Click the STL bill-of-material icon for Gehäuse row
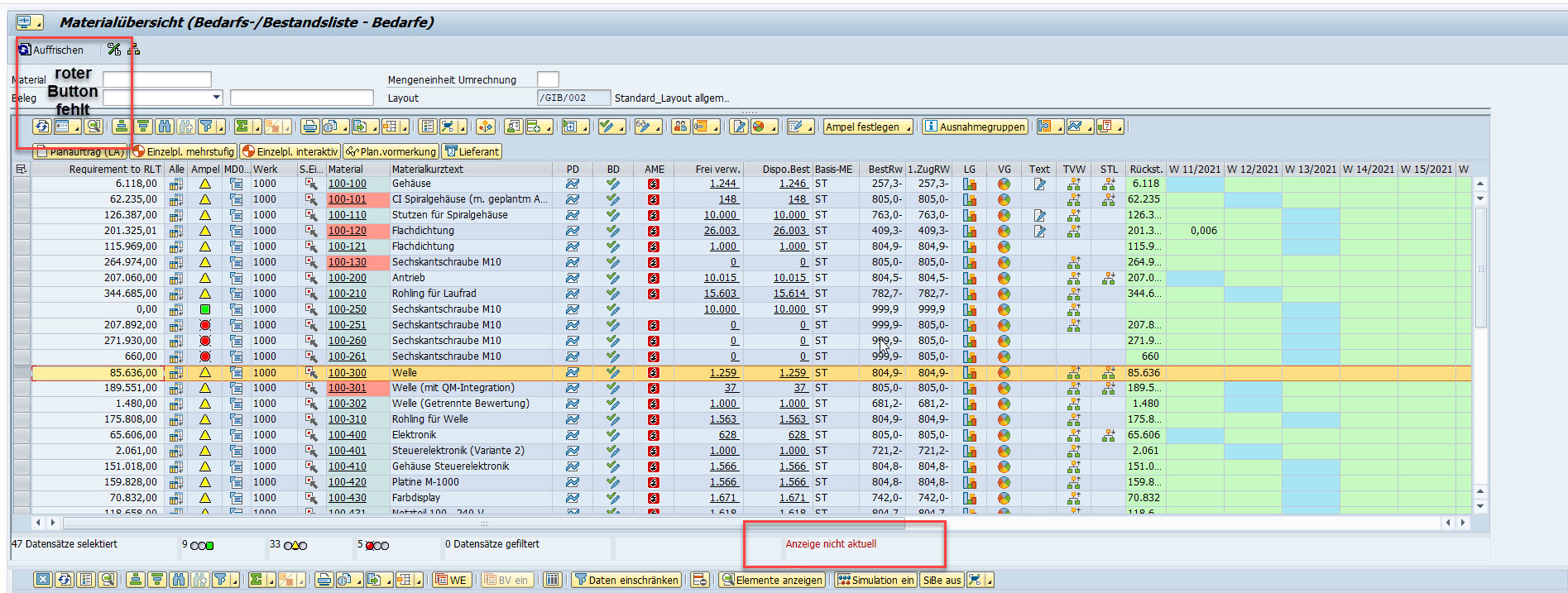1568x593 pixels. click(x=1109, y=184)
